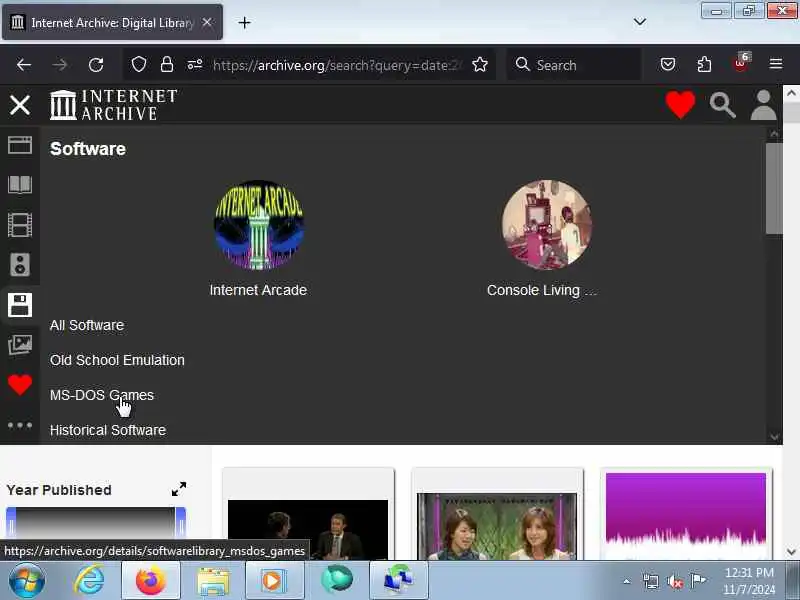The image size is (800, 600).
Task: Open Books section icon in sidebar
Action: click(x=20, y=185)
